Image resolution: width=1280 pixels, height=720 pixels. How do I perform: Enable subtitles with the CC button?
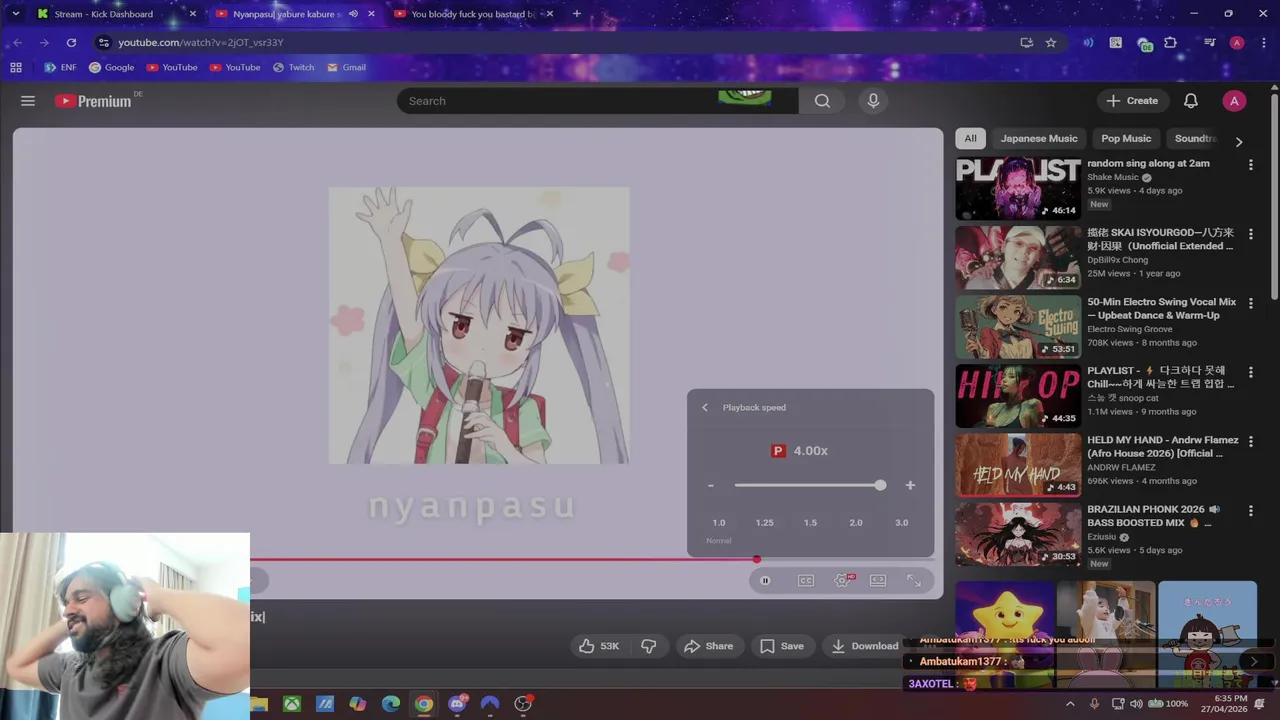806,580
